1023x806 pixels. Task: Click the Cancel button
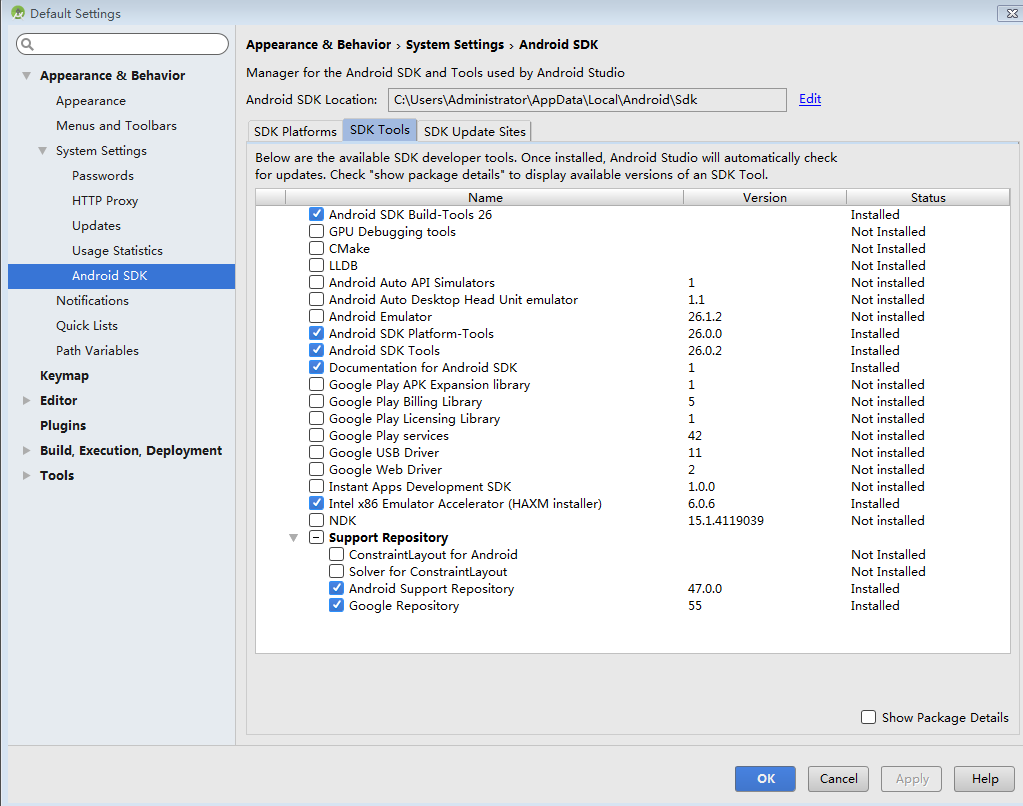pyautogui.click(x=838, y=779)
